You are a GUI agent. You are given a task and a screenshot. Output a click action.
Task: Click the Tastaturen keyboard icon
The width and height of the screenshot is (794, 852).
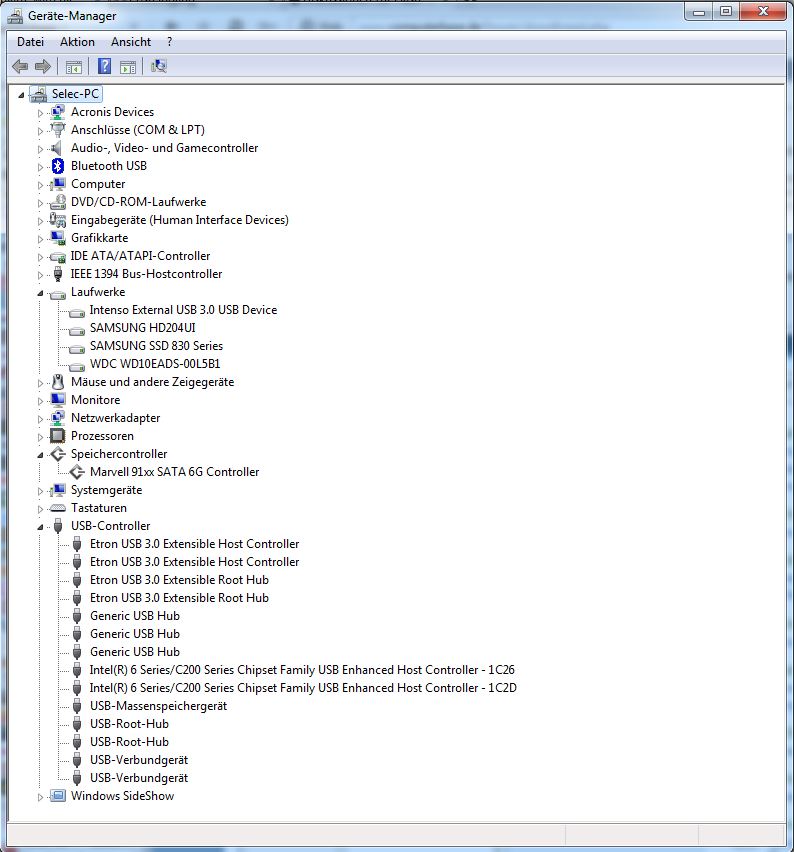57,508
